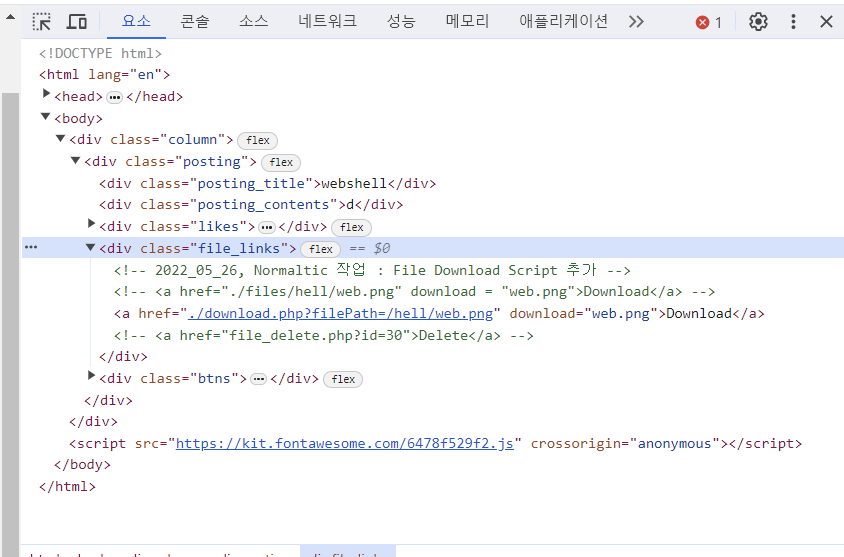
Task: Close the DevTools panel
Action: (x=826, y=22)
